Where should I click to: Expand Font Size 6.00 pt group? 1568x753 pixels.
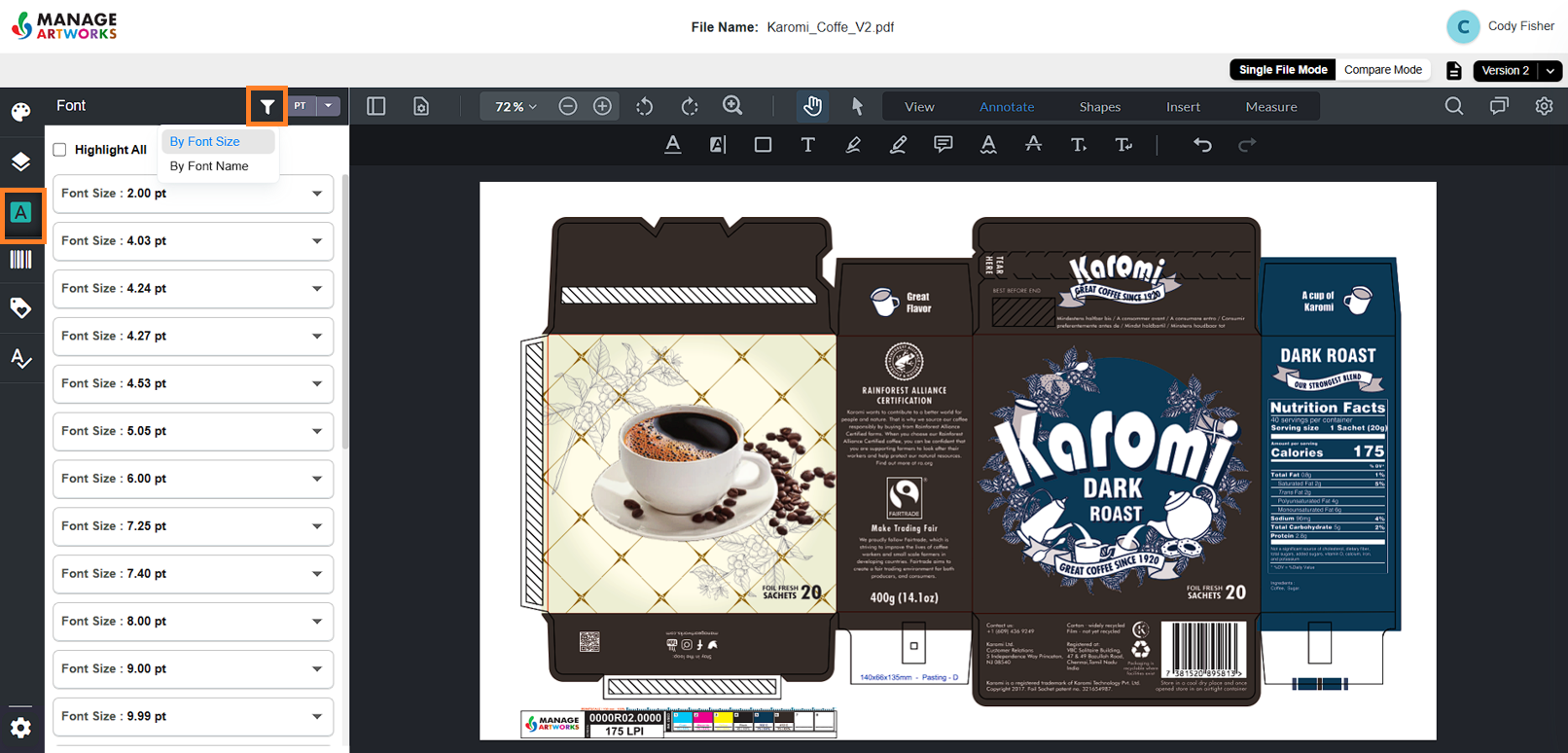tap(194, 479)
